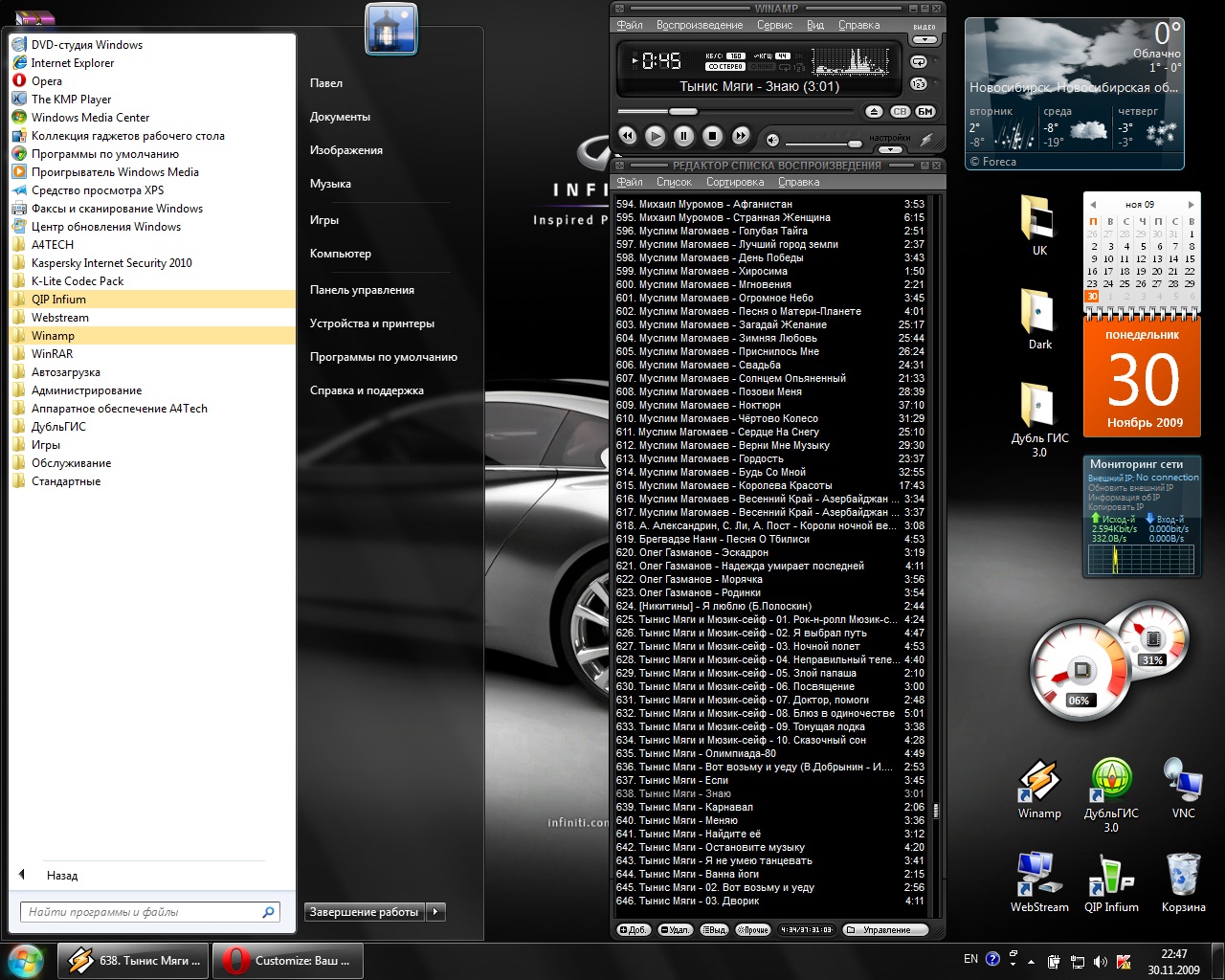Select track 594 Михаил Муромов - Афганистан
Image resolution: width=1225 pixels, height=980 pixels.
tap(770, 204)
